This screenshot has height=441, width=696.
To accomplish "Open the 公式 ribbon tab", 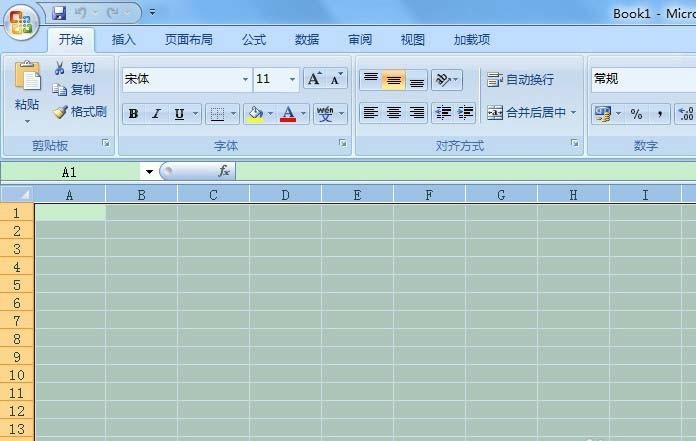I will coord(254,40).
